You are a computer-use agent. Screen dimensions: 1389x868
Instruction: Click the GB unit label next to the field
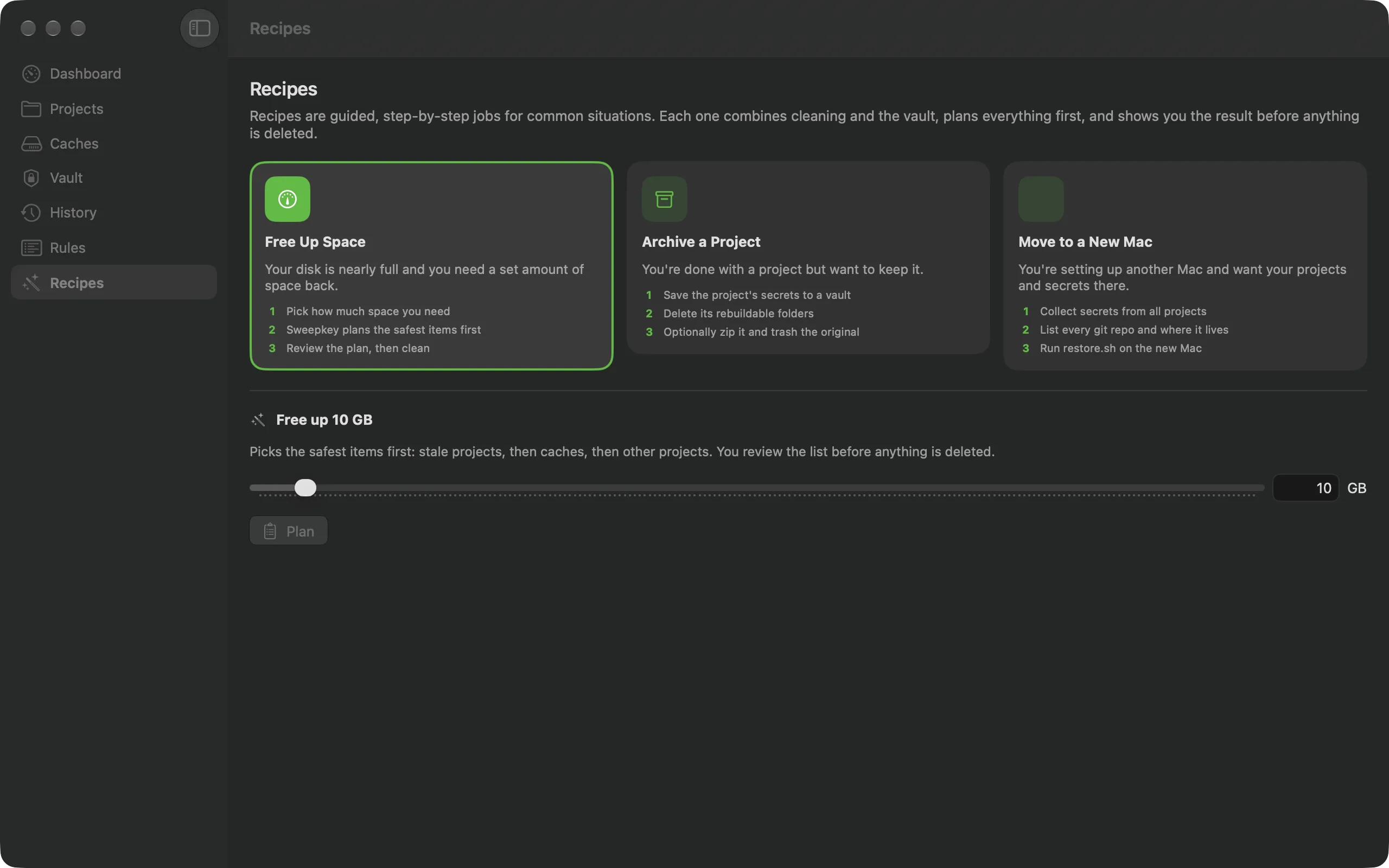[1356, 488]
